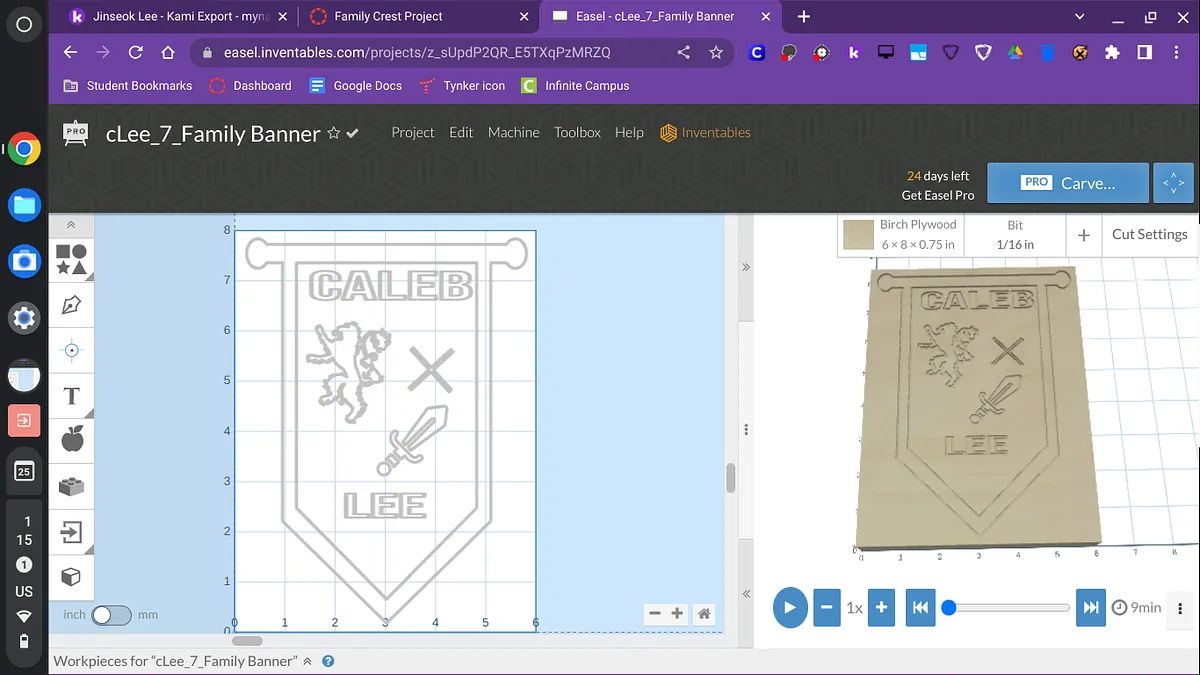Select the Shapes tool in left toolbar
Screen dimensions: 1200x675
[x=71, y=259]
